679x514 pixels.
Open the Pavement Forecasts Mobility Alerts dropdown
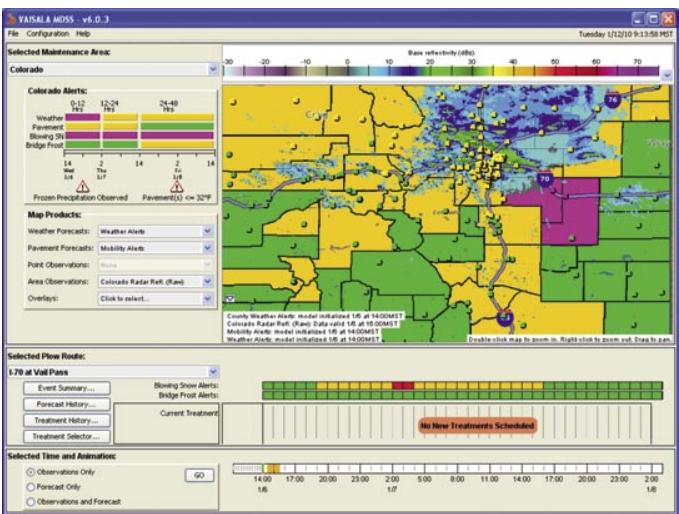(207, 248)
